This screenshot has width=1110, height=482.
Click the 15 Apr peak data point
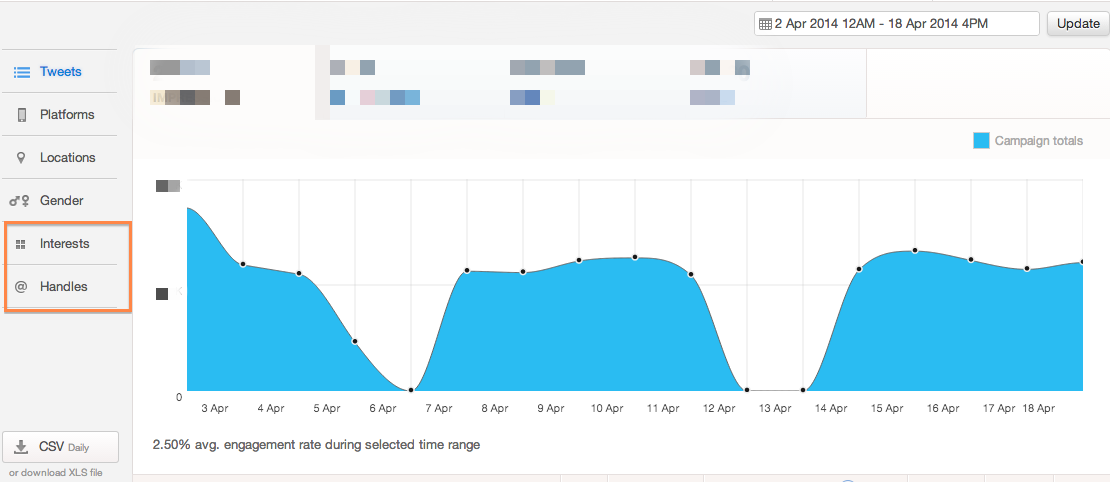914,250
